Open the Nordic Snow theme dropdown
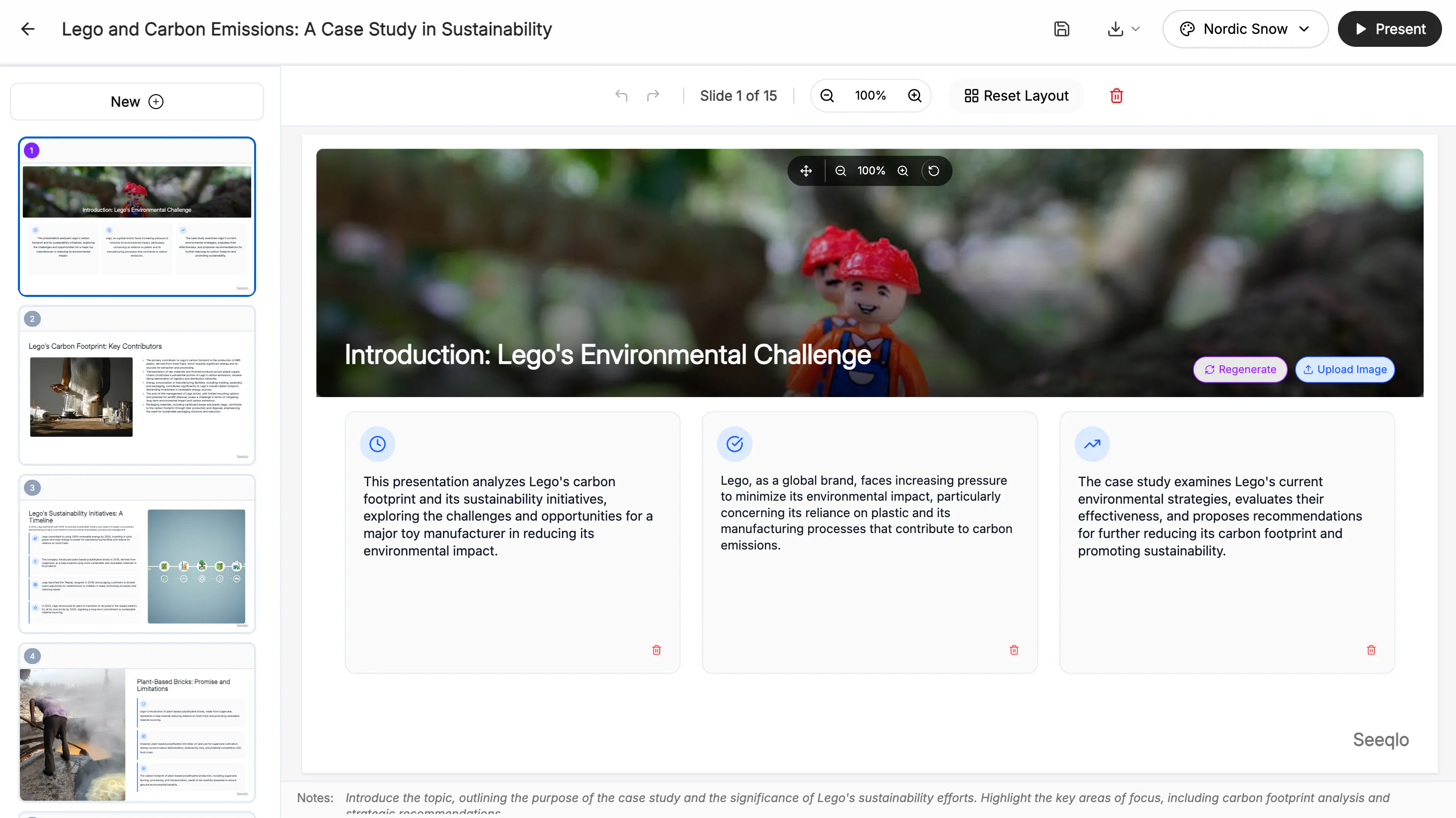1456x818 pixels. pos(1245,29)
